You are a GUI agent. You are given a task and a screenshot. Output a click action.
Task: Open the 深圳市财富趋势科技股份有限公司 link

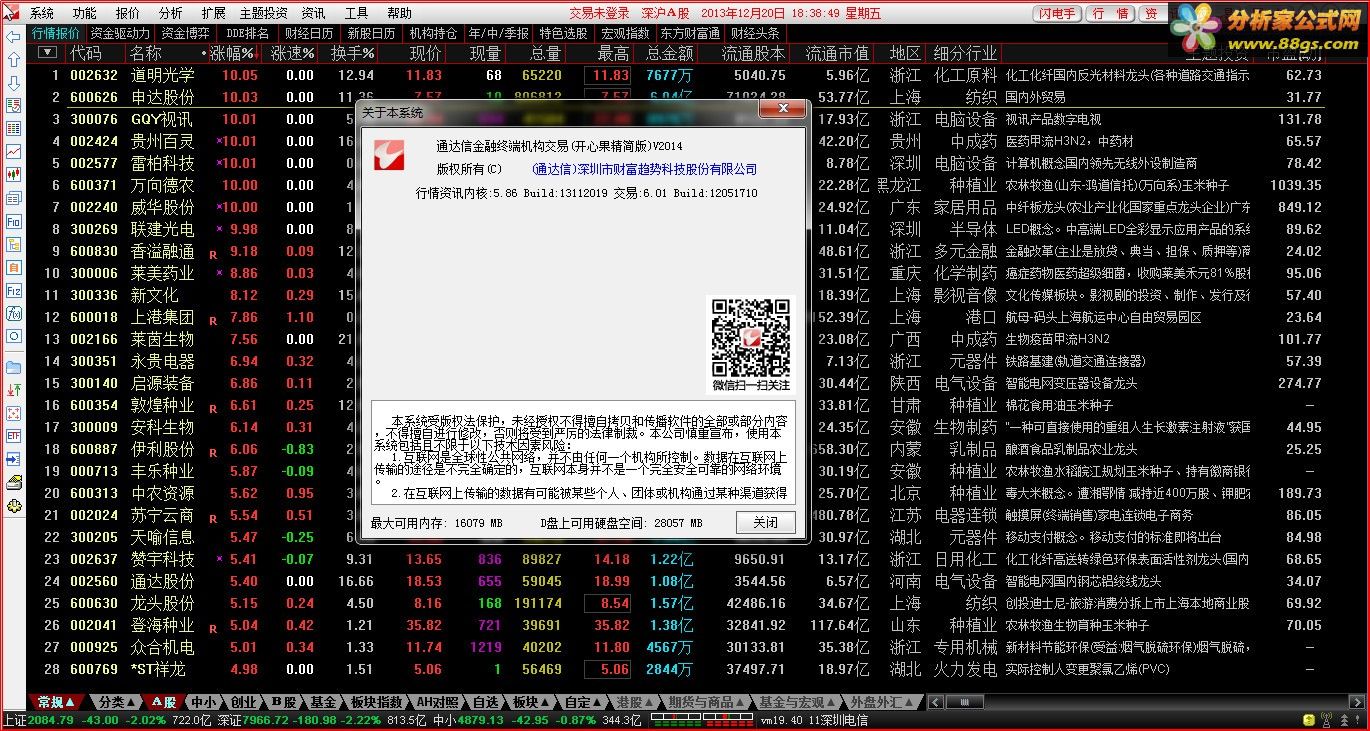pyautogui.click(x=645, y=169)
